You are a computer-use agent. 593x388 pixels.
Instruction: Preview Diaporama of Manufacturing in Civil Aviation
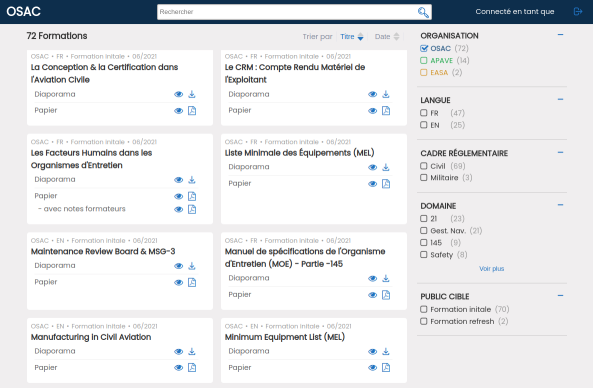click(x=179, y=352)
